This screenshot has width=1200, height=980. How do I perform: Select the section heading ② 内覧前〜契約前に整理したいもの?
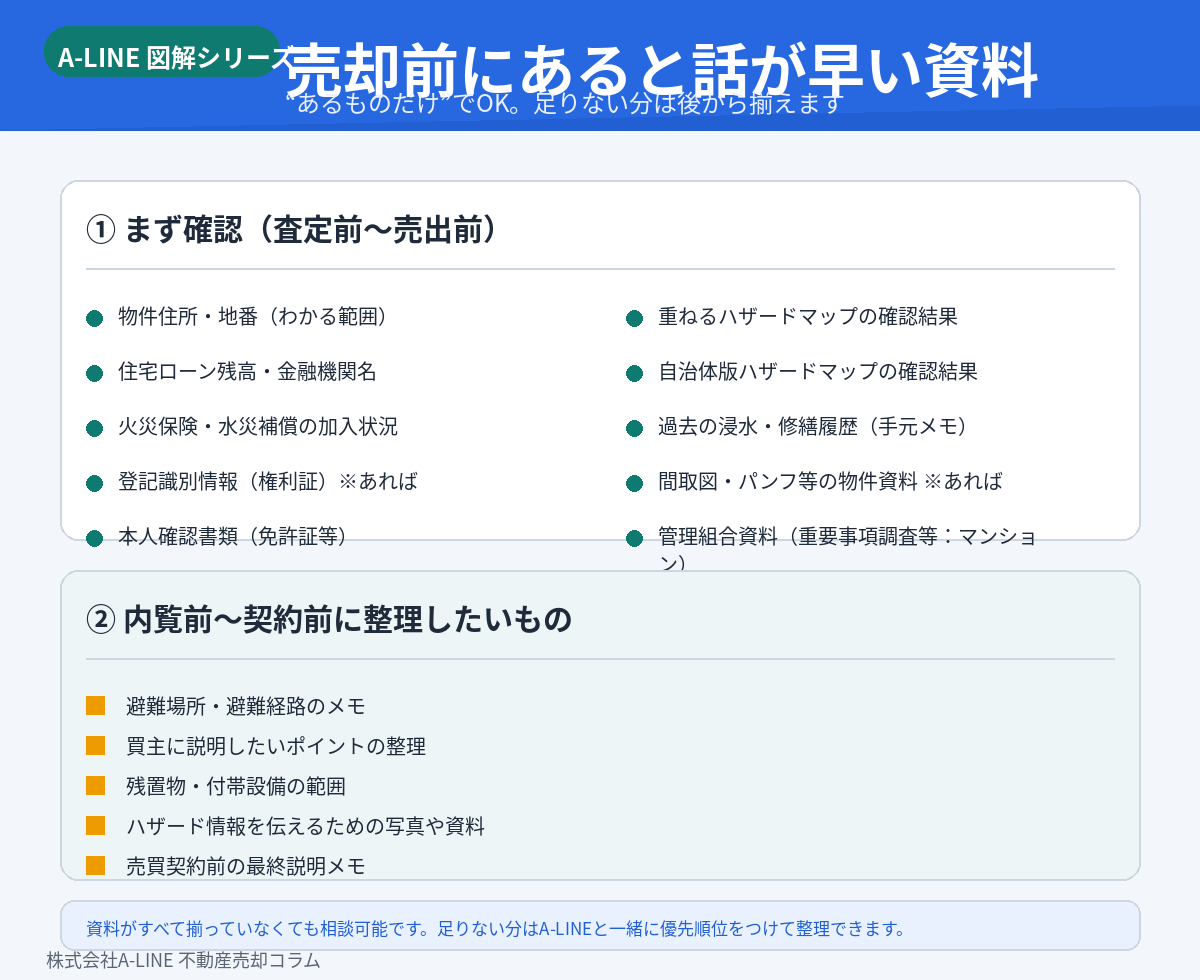coord(329,619)
